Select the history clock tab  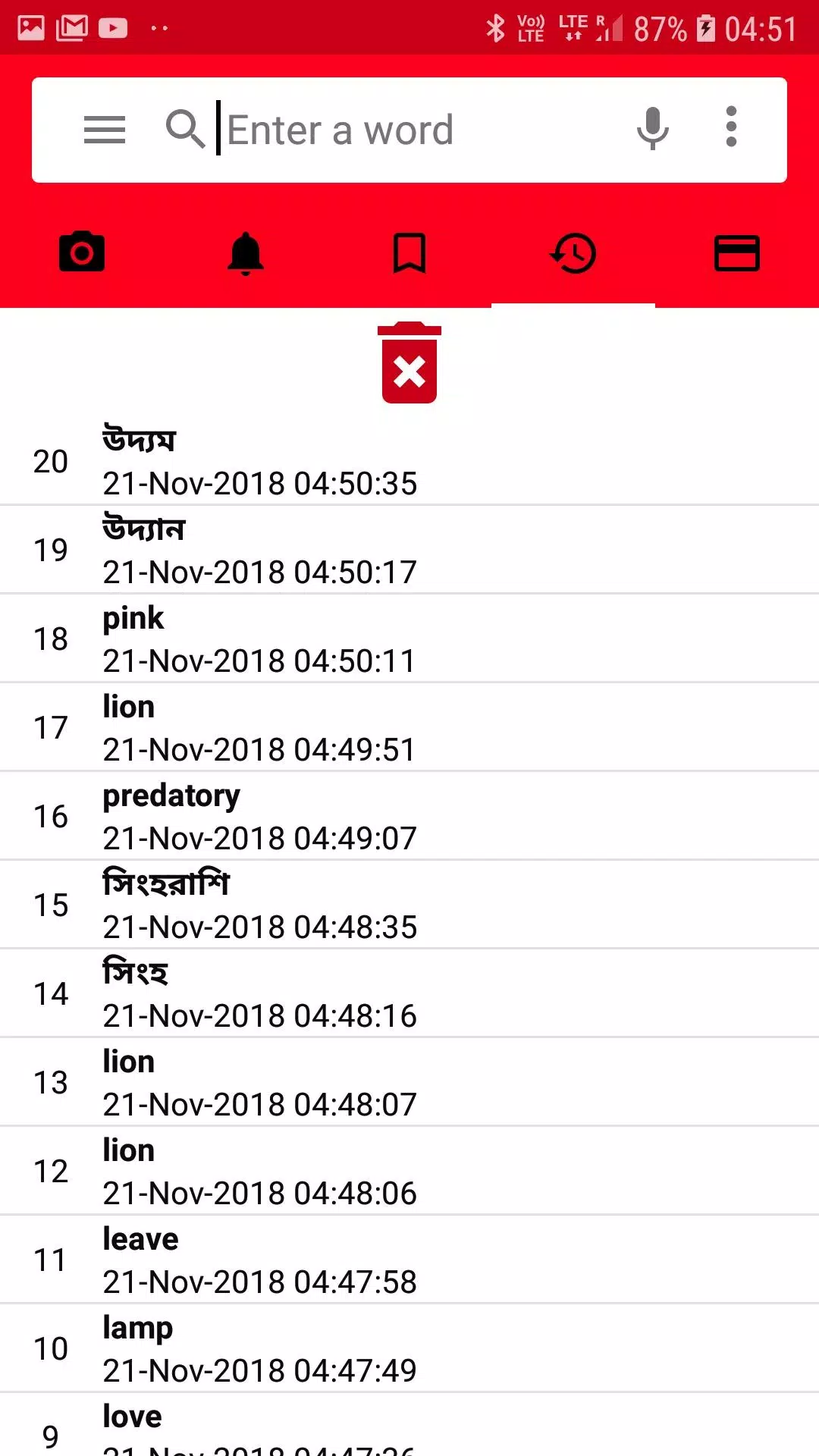573,253
